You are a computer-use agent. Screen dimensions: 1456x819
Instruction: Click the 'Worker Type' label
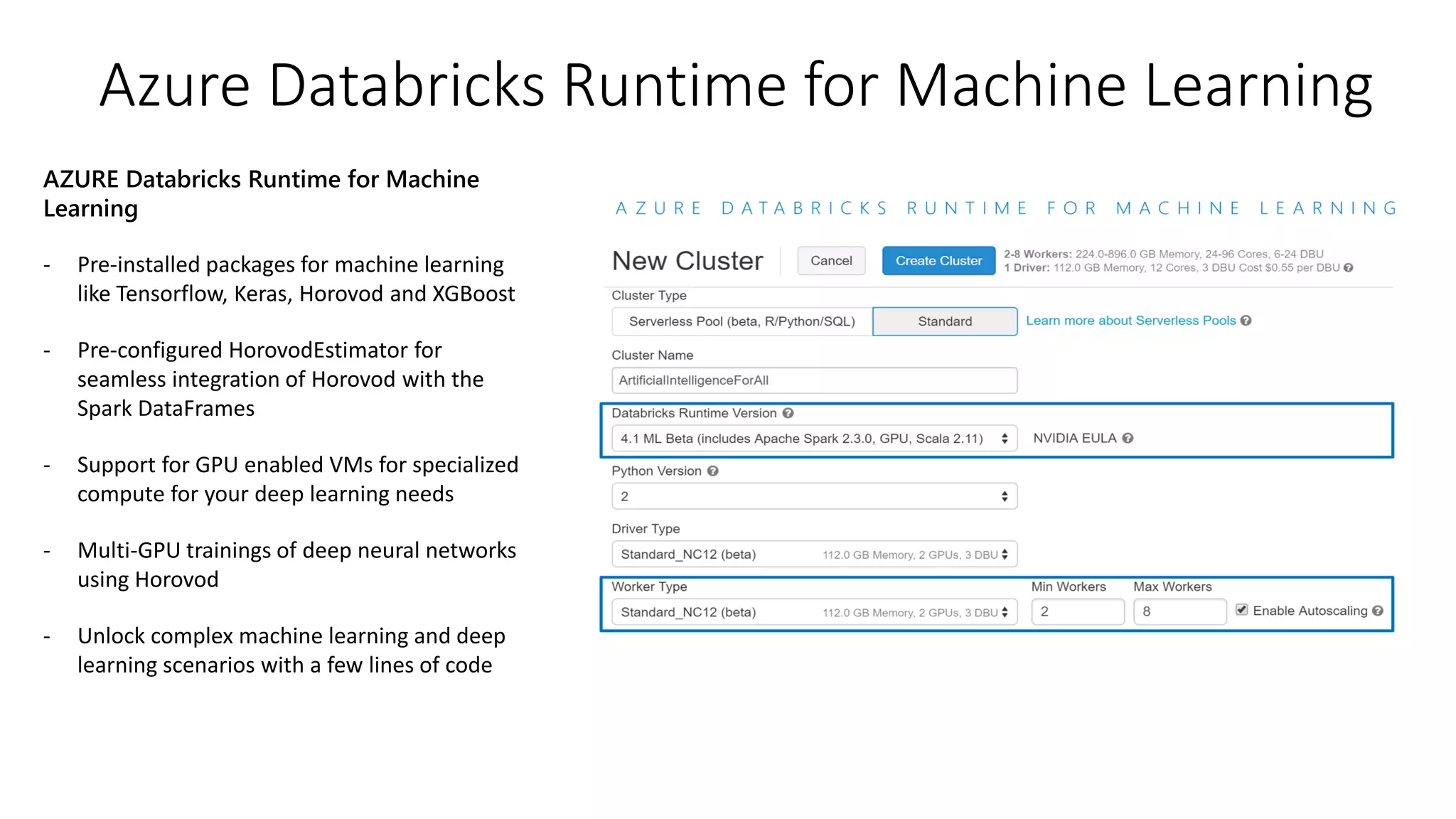(x=649, y=587)
